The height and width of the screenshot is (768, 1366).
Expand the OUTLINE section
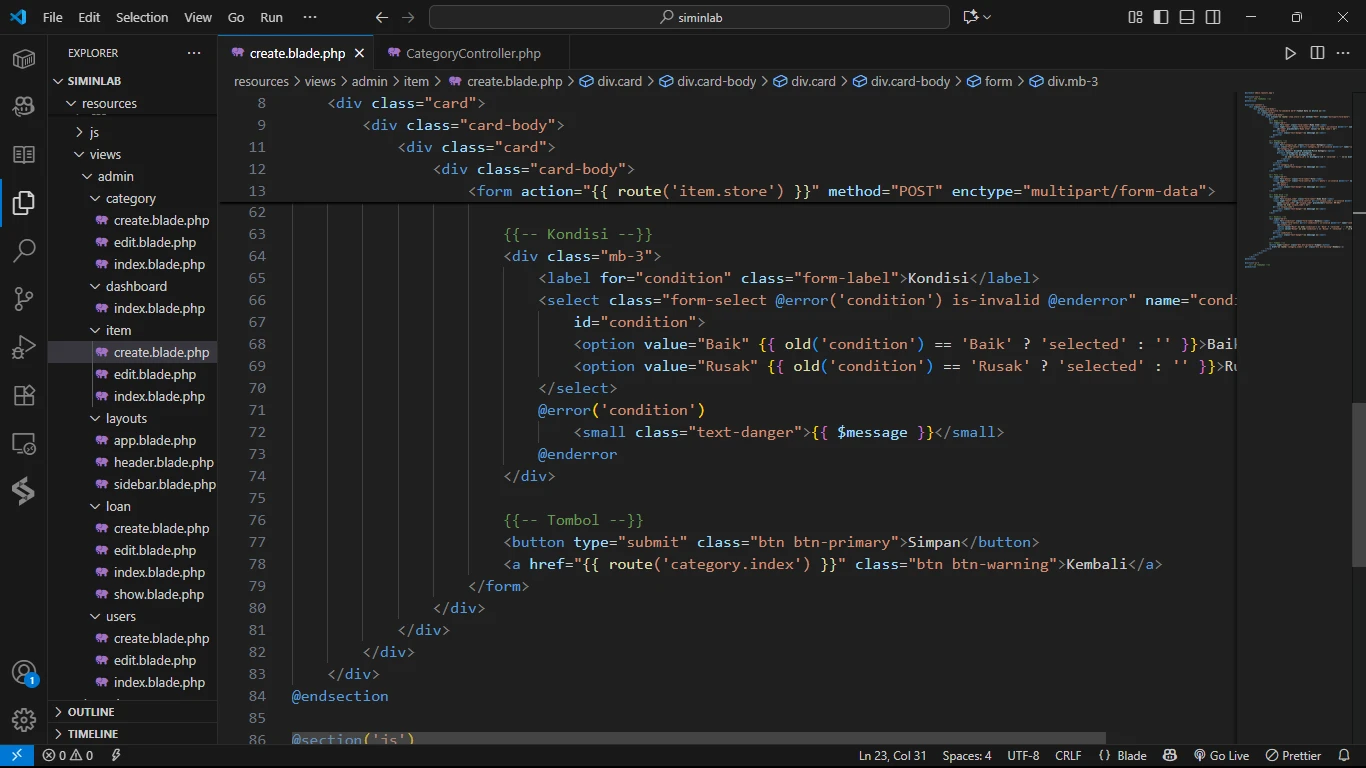[91, 712]
